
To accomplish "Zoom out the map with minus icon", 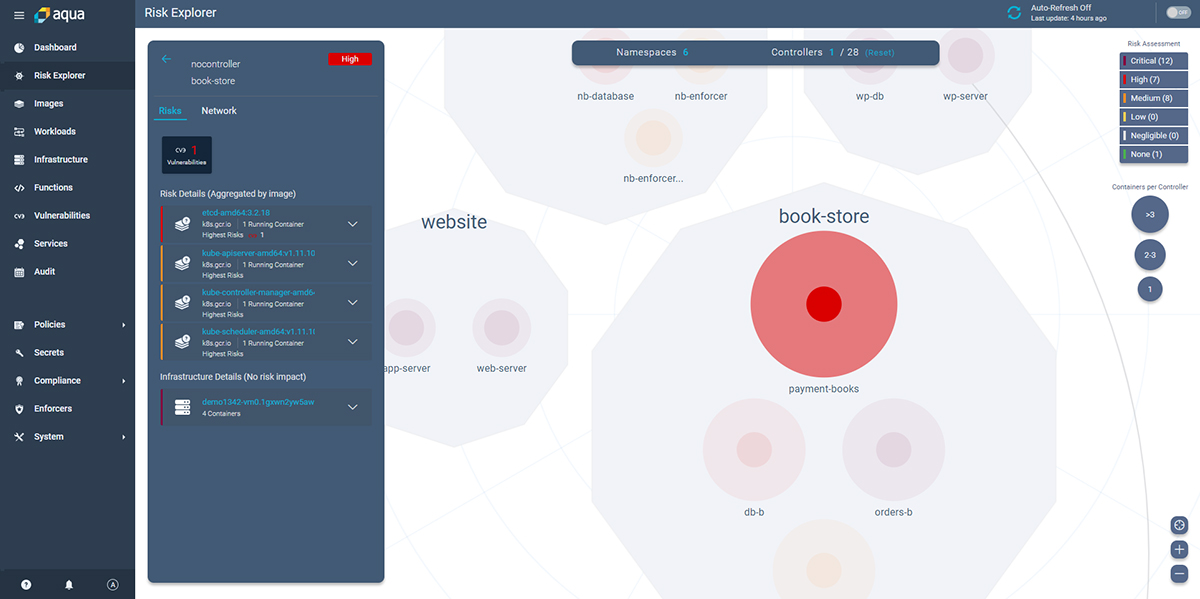I will tap(1179, 574).
